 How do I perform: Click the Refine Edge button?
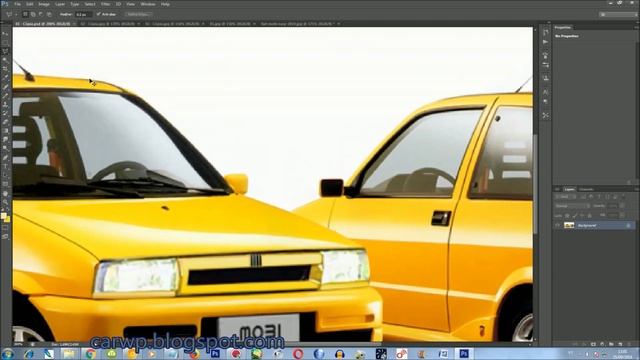pyautogui.click(x=139, y=14)
